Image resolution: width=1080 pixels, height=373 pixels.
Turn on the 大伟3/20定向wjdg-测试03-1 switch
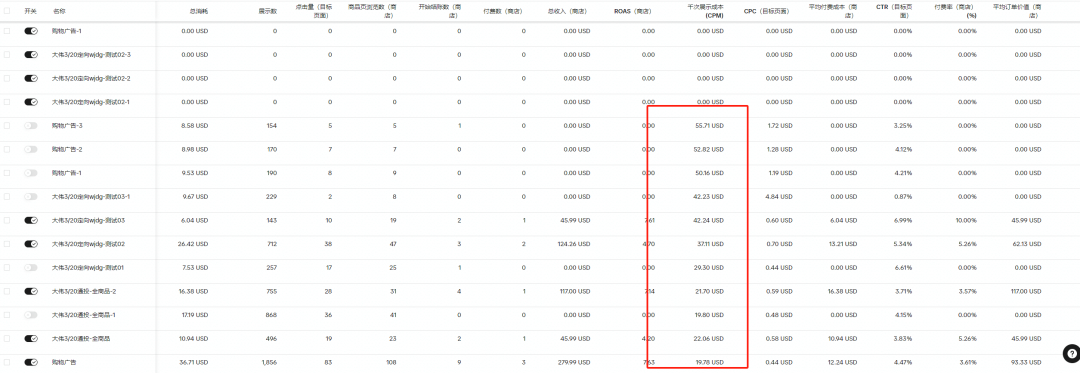coord(31,197)
